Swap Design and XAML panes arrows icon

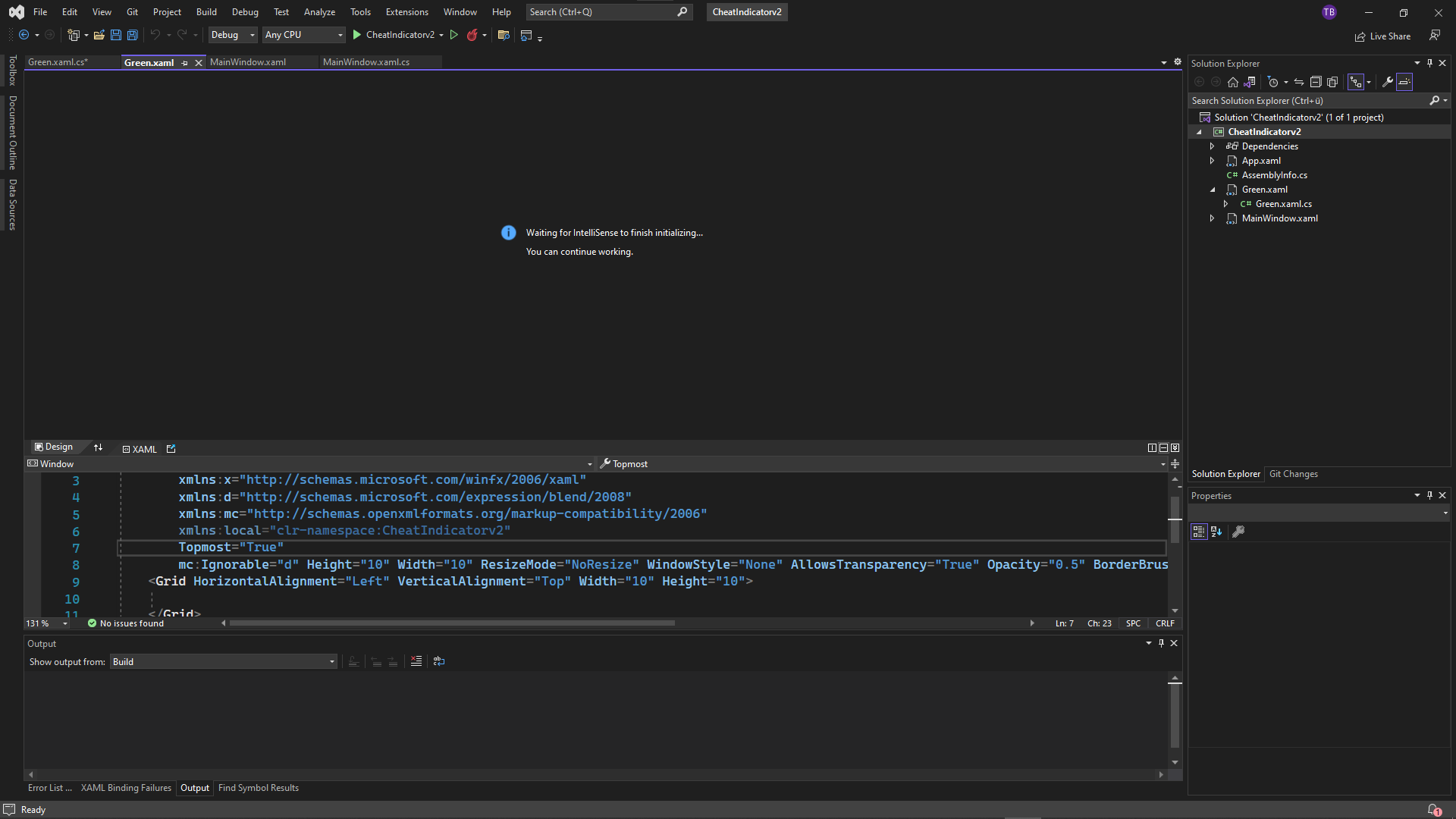[98, 447]
